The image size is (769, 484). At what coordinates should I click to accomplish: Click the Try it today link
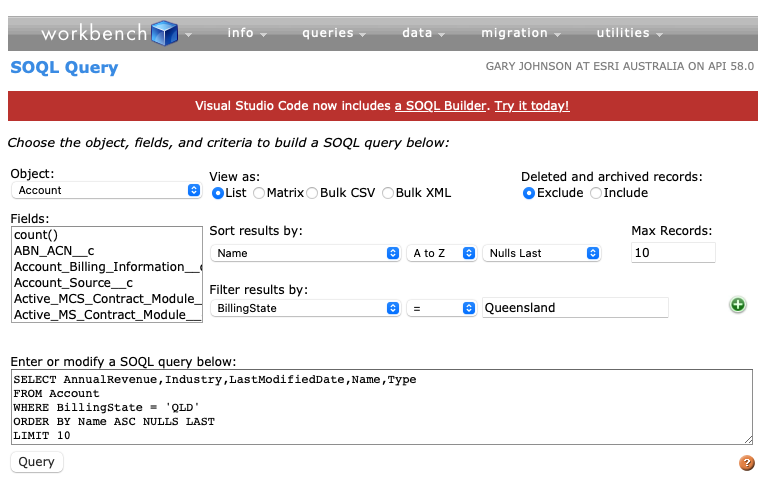coord(532,106)
